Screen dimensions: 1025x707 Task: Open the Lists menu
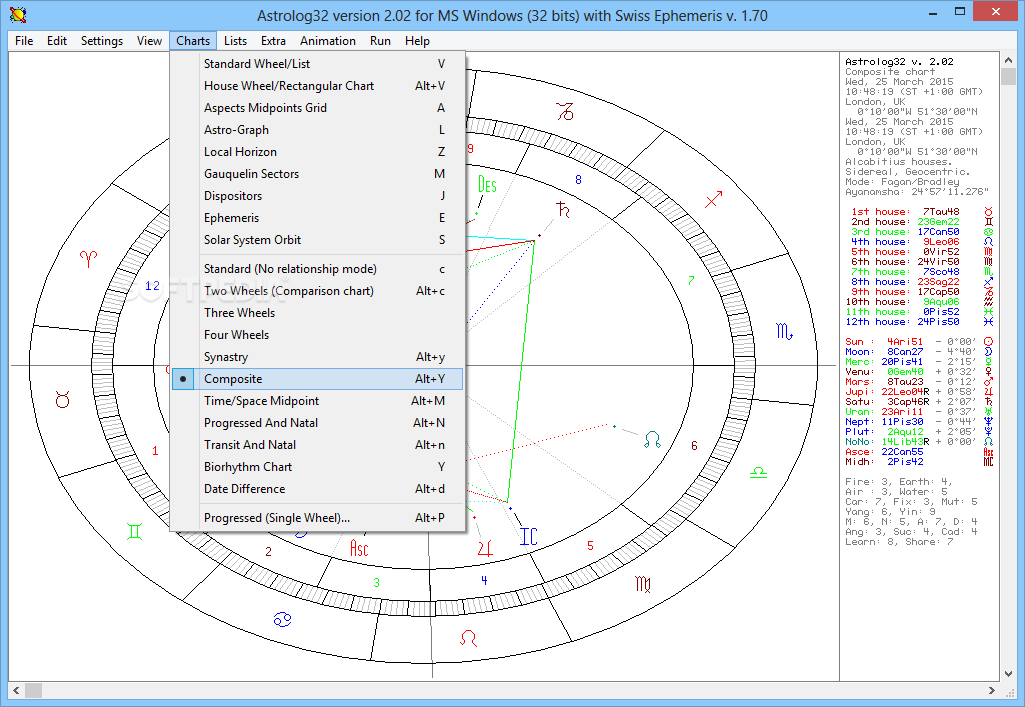click(x=235, y=41)
